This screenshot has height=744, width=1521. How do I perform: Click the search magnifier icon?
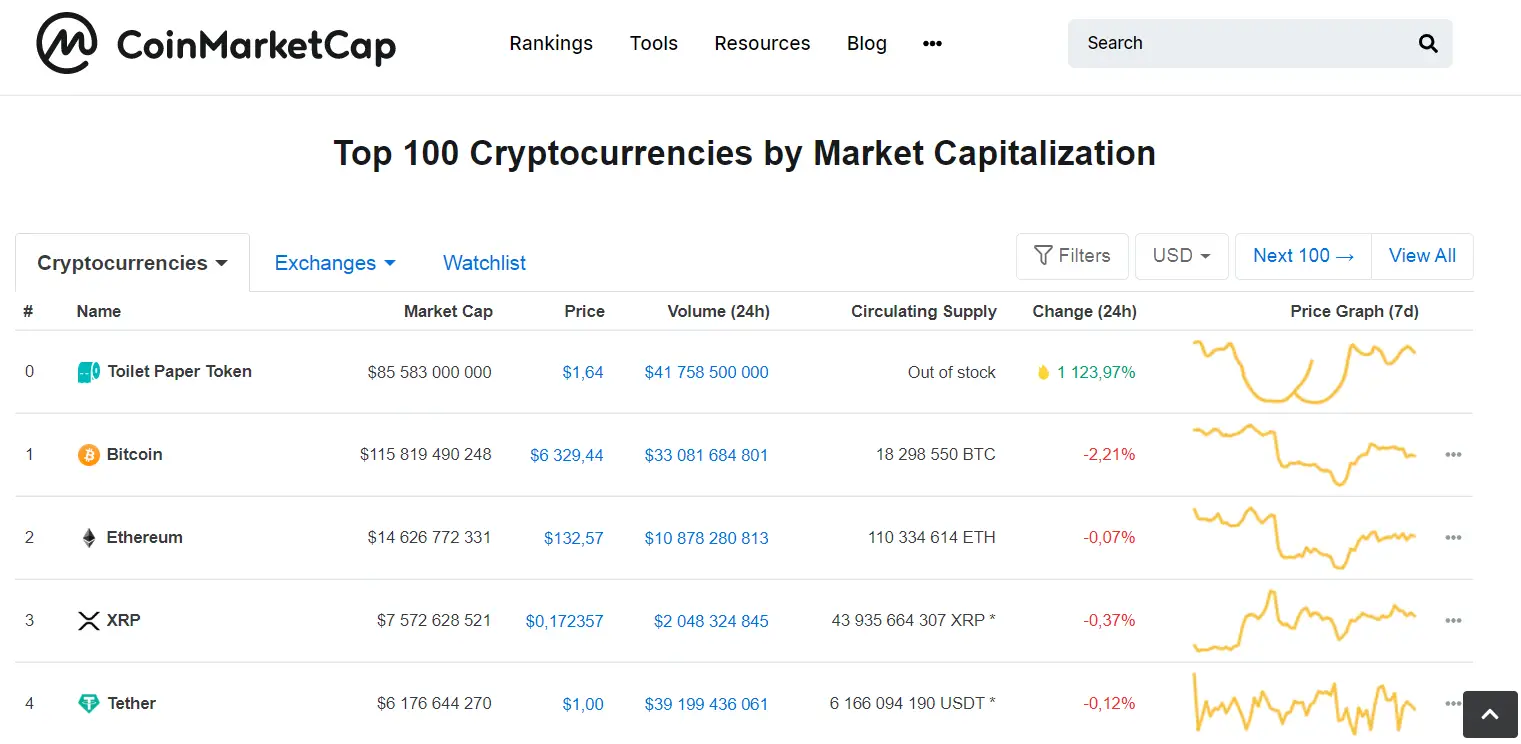point(1428,43)
